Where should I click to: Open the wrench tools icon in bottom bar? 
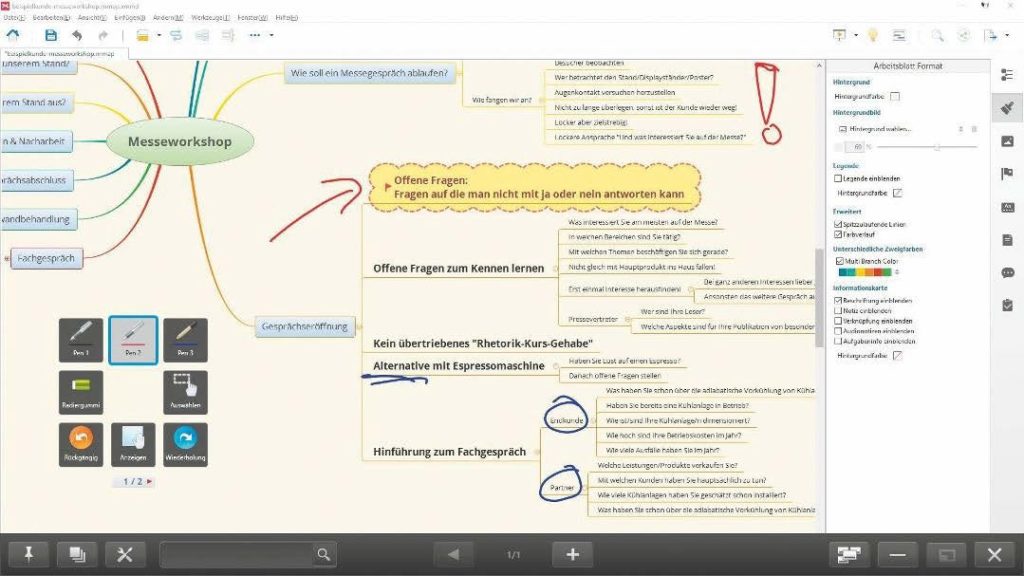click(124, 555)
